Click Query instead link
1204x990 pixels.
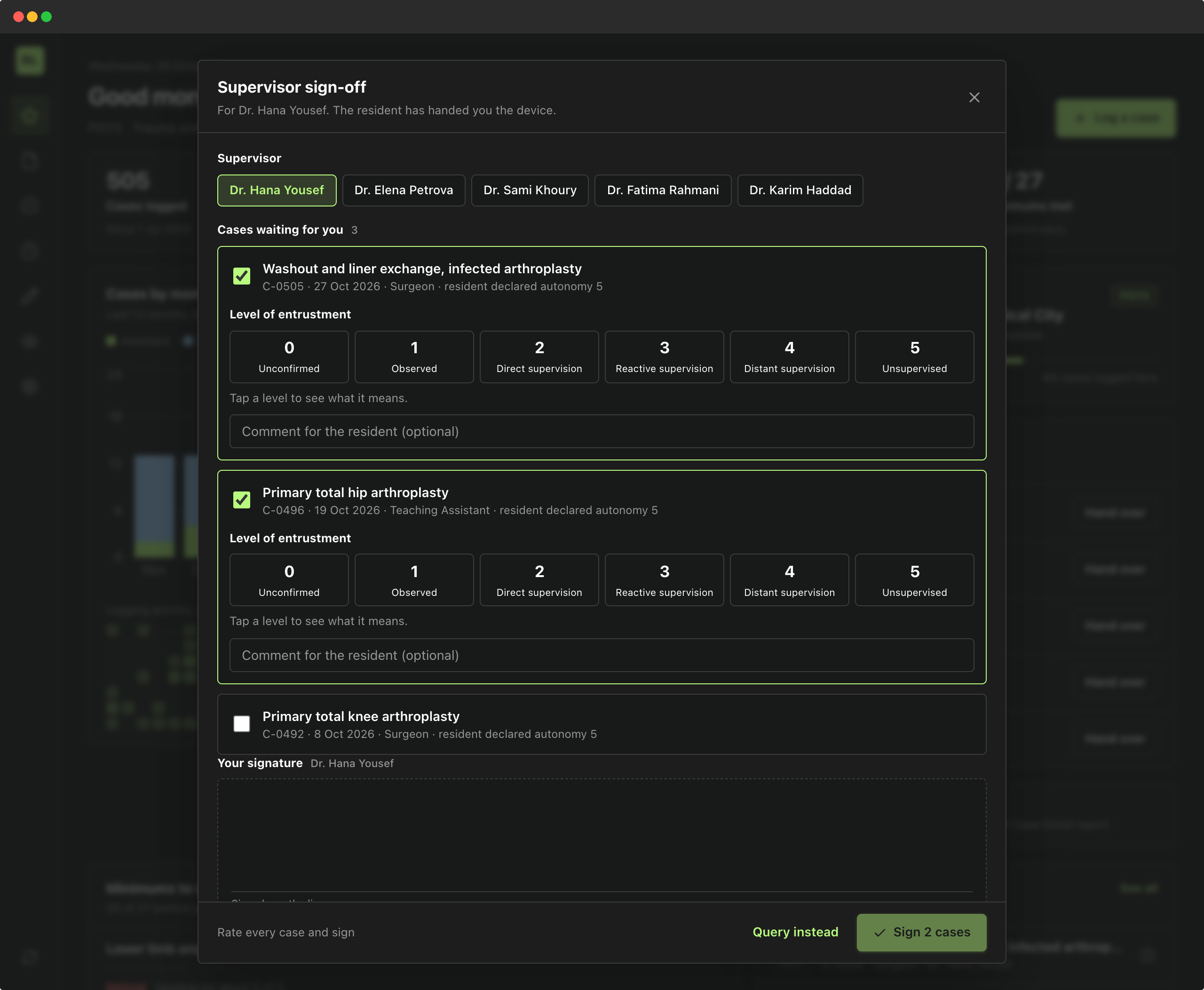[795, 932]
